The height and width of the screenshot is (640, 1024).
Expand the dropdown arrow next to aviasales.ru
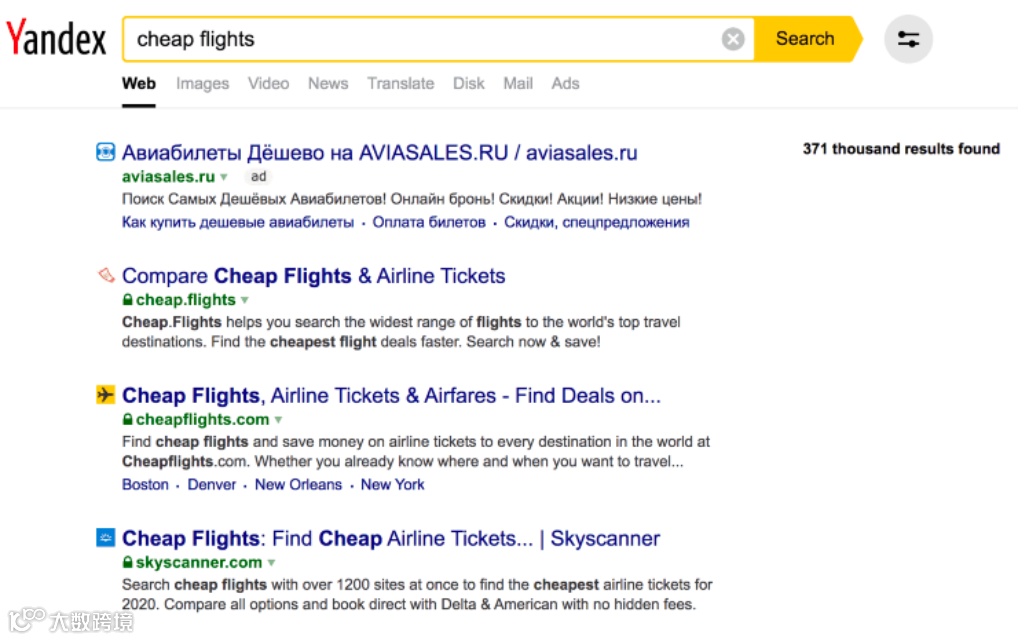click(x=224, y=177)
